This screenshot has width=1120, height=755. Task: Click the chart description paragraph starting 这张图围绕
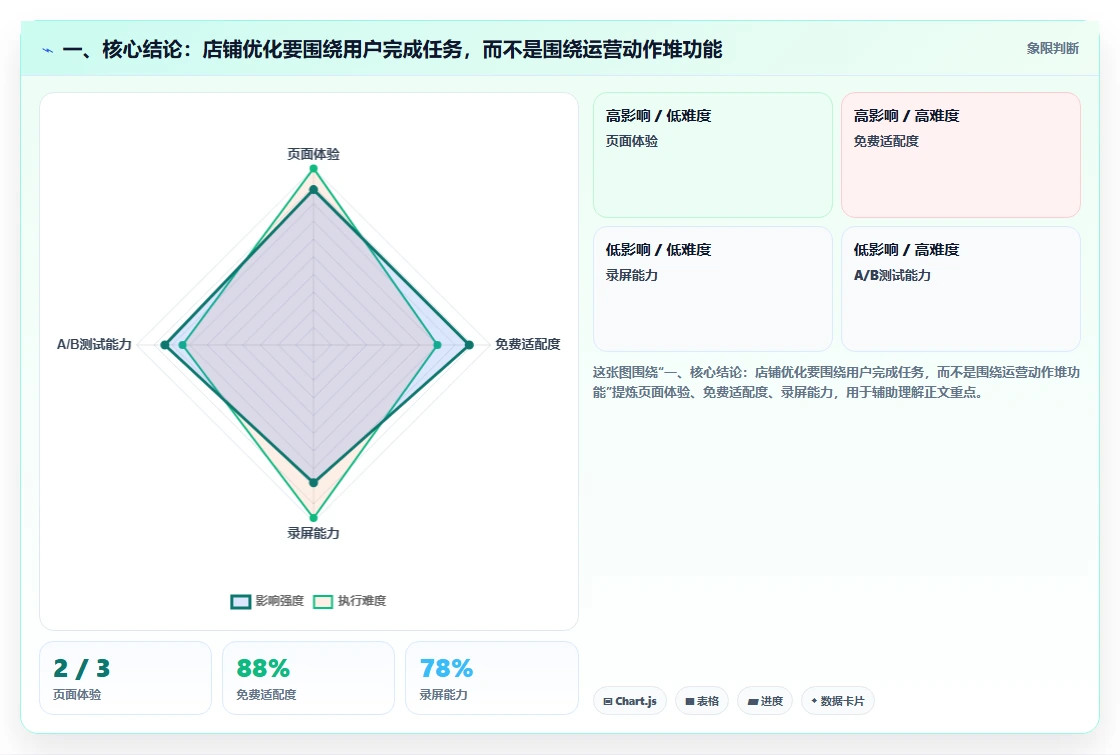(836, 382)
